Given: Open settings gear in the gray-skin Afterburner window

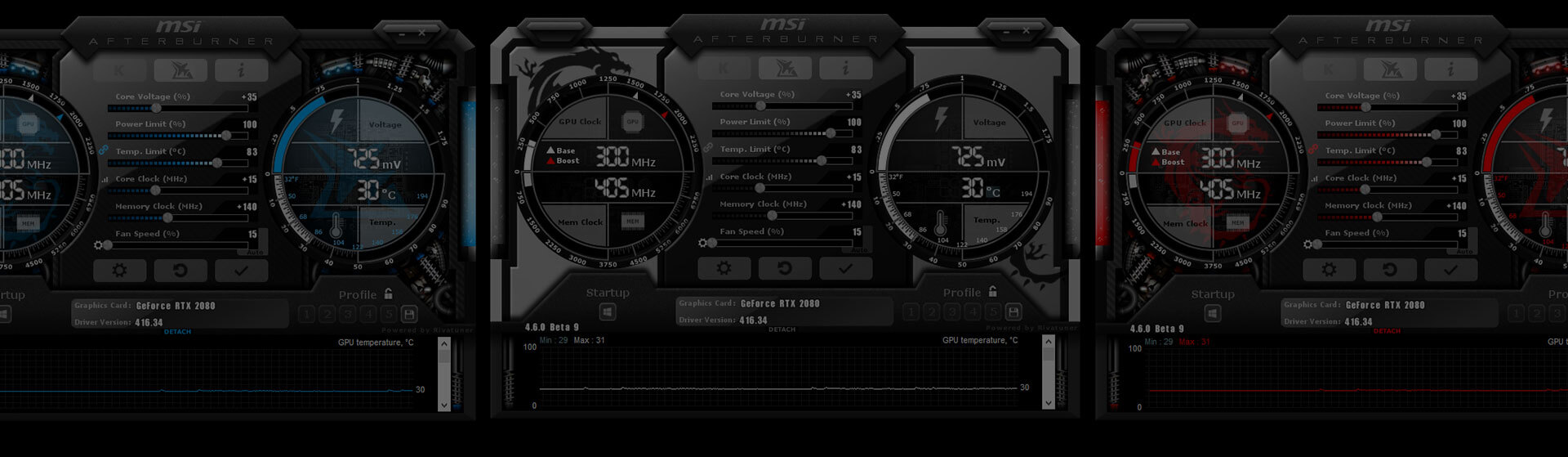Looking at the screenshot, I should click(x=724, y=268).
